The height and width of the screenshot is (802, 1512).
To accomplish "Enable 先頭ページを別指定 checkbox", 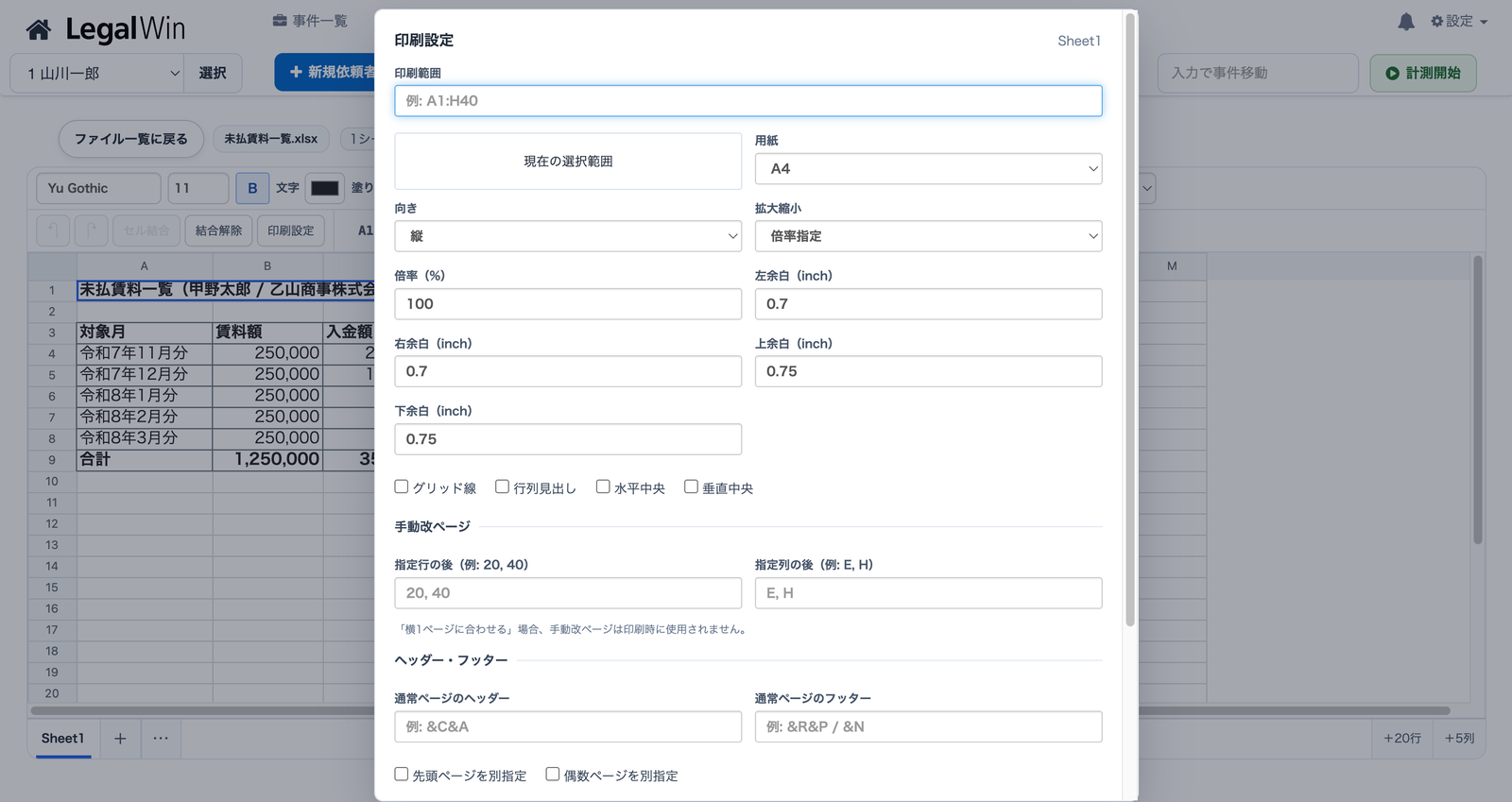I will 402,774.
